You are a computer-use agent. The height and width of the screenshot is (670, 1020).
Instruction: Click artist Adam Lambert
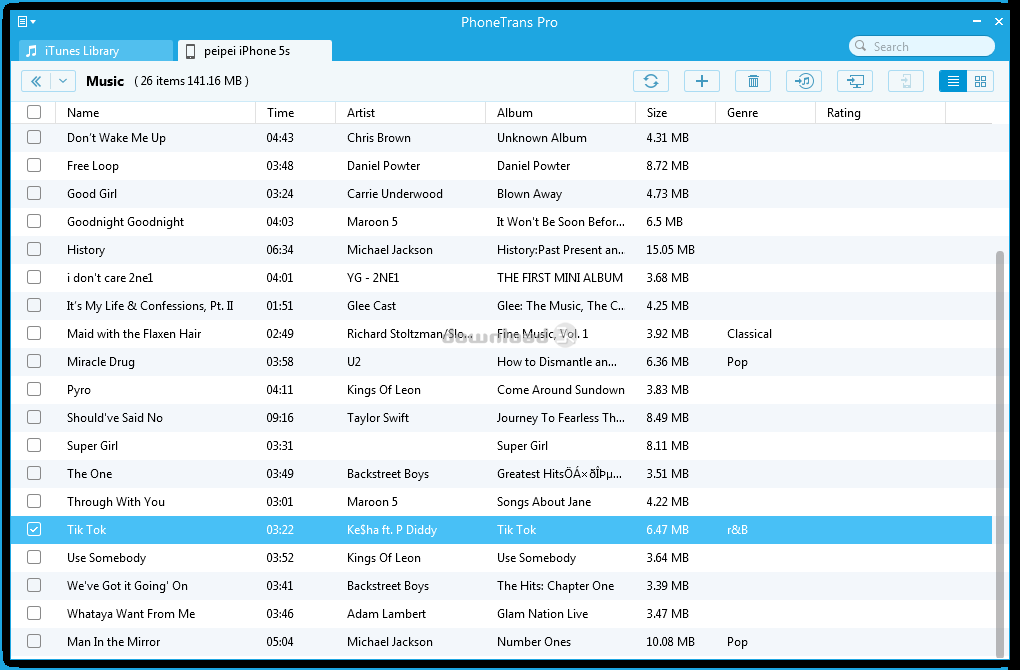point(386,613)
